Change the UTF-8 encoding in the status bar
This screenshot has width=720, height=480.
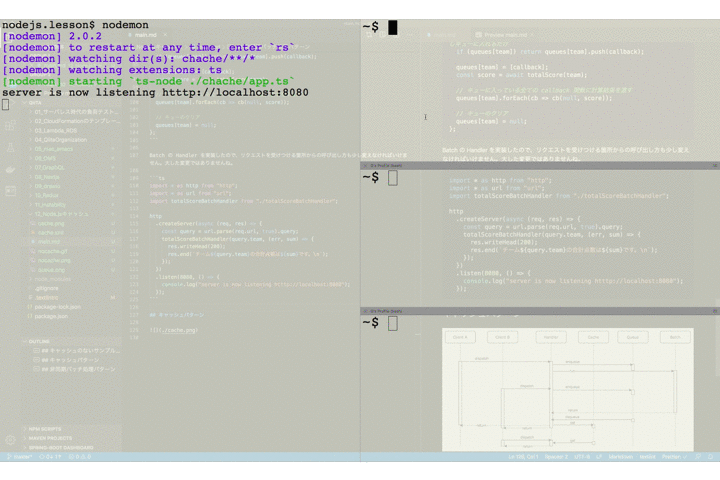[582, 457]
